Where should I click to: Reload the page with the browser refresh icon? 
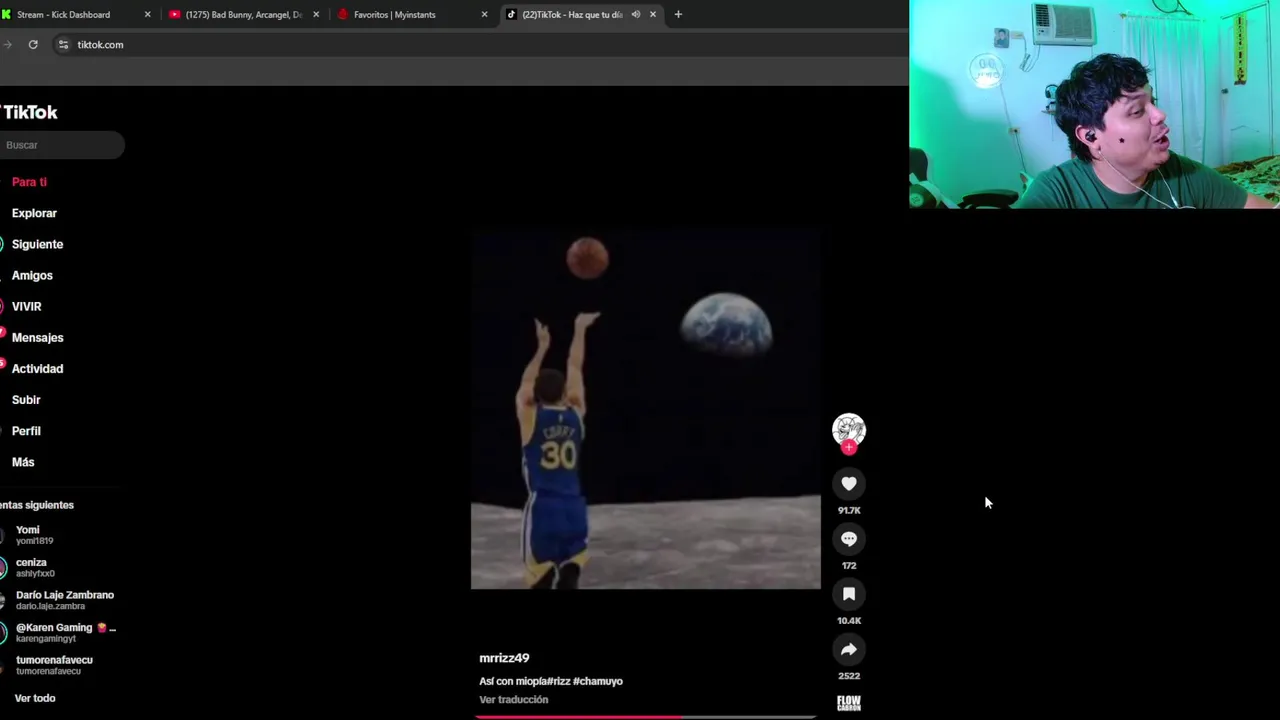[x=33, y=44]
